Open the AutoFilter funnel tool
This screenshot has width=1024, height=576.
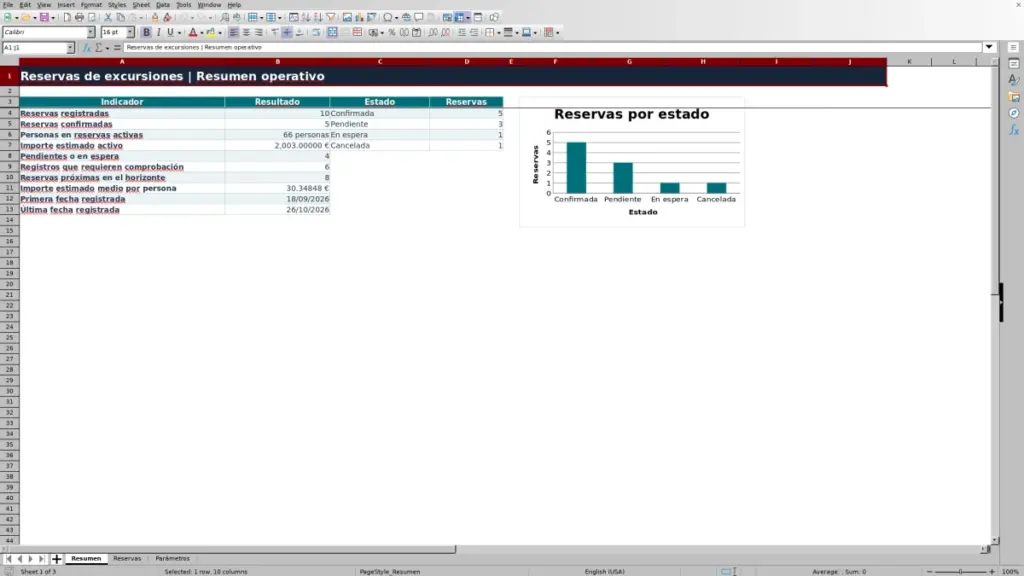coord(331,18)
